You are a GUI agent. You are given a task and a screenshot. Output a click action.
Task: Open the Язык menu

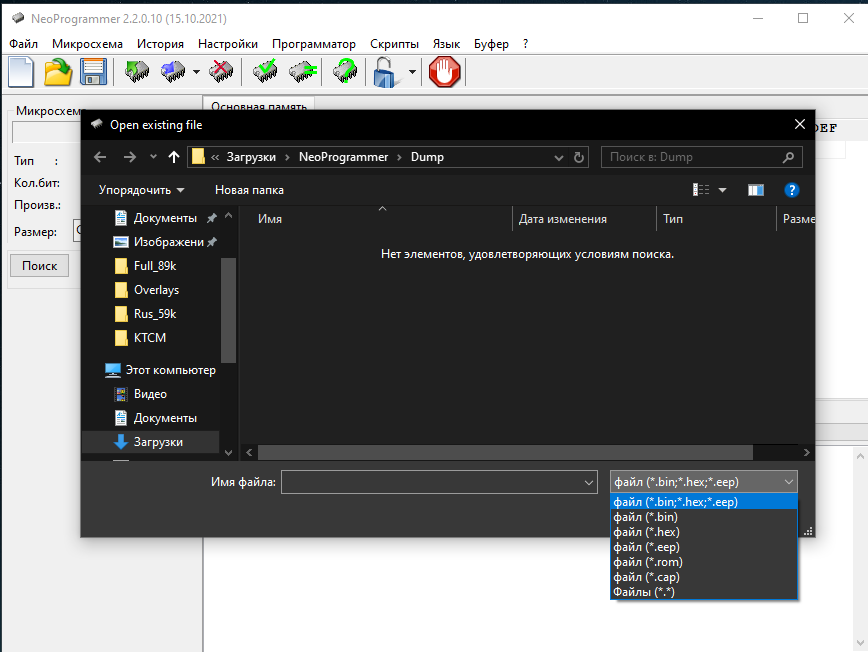pyautogui.click(x=446, y=44)
